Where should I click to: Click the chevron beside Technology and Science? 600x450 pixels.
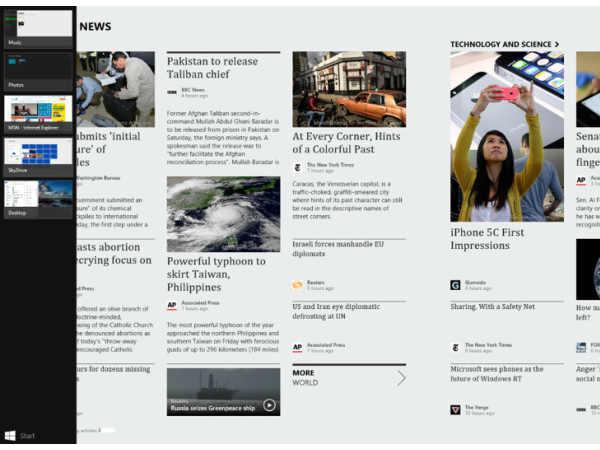click(557, 44)
